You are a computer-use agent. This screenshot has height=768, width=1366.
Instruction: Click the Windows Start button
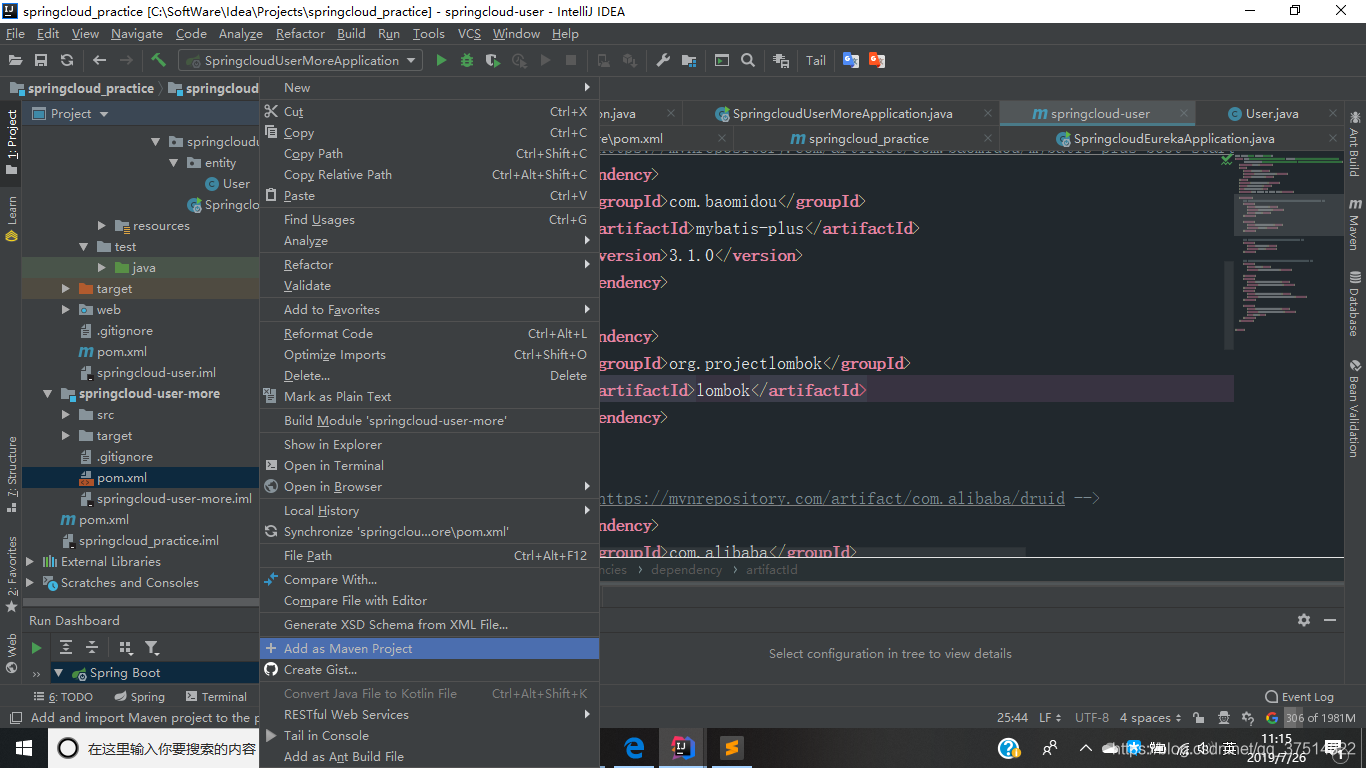pyautogui.click(x=24, y=747)
